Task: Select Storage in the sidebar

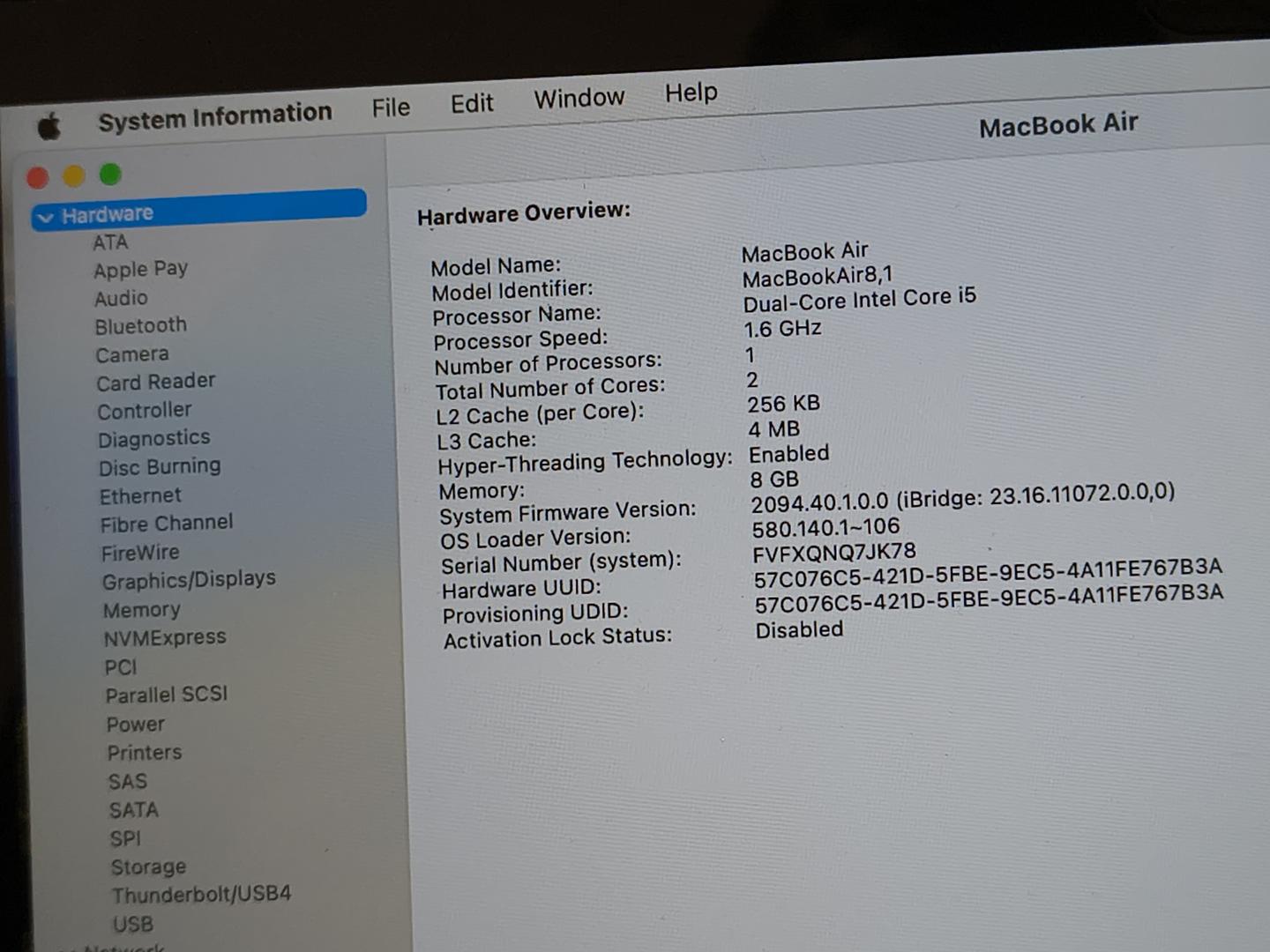Action: pos(148,867)
